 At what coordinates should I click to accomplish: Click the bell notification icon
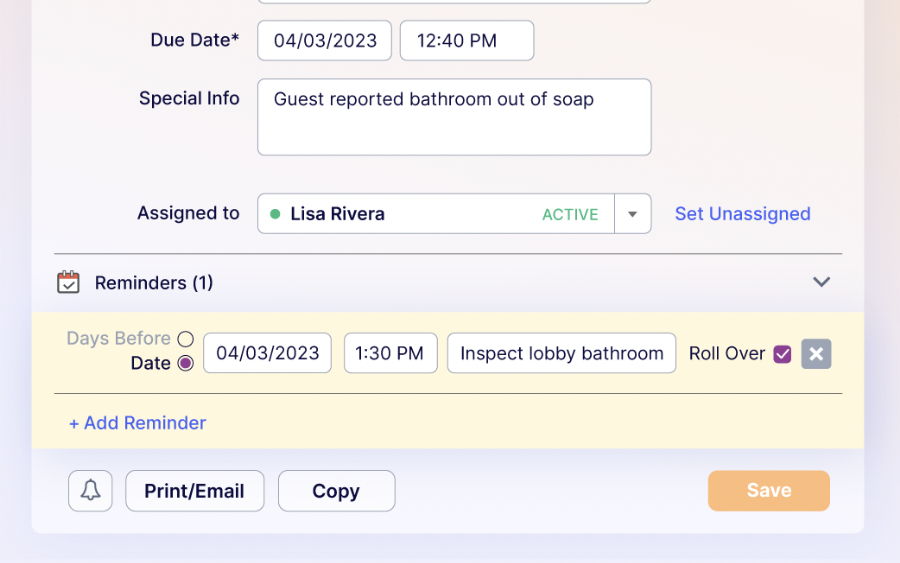pyautogui.click(x=90, y=491)
